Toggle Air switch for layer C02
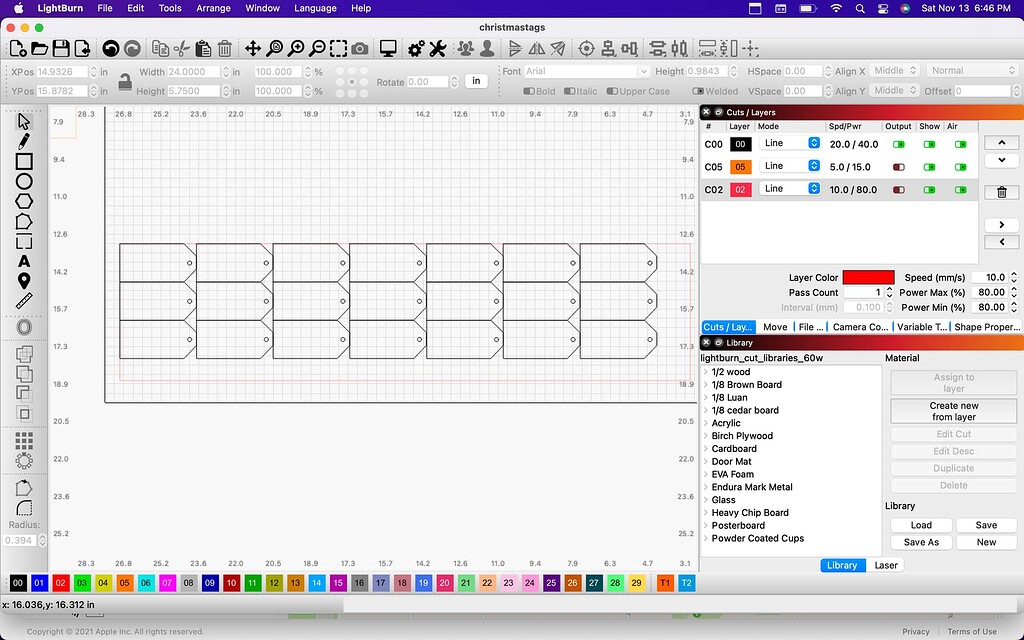Screen dimensions: 1024x640 [x=960, y=189]
